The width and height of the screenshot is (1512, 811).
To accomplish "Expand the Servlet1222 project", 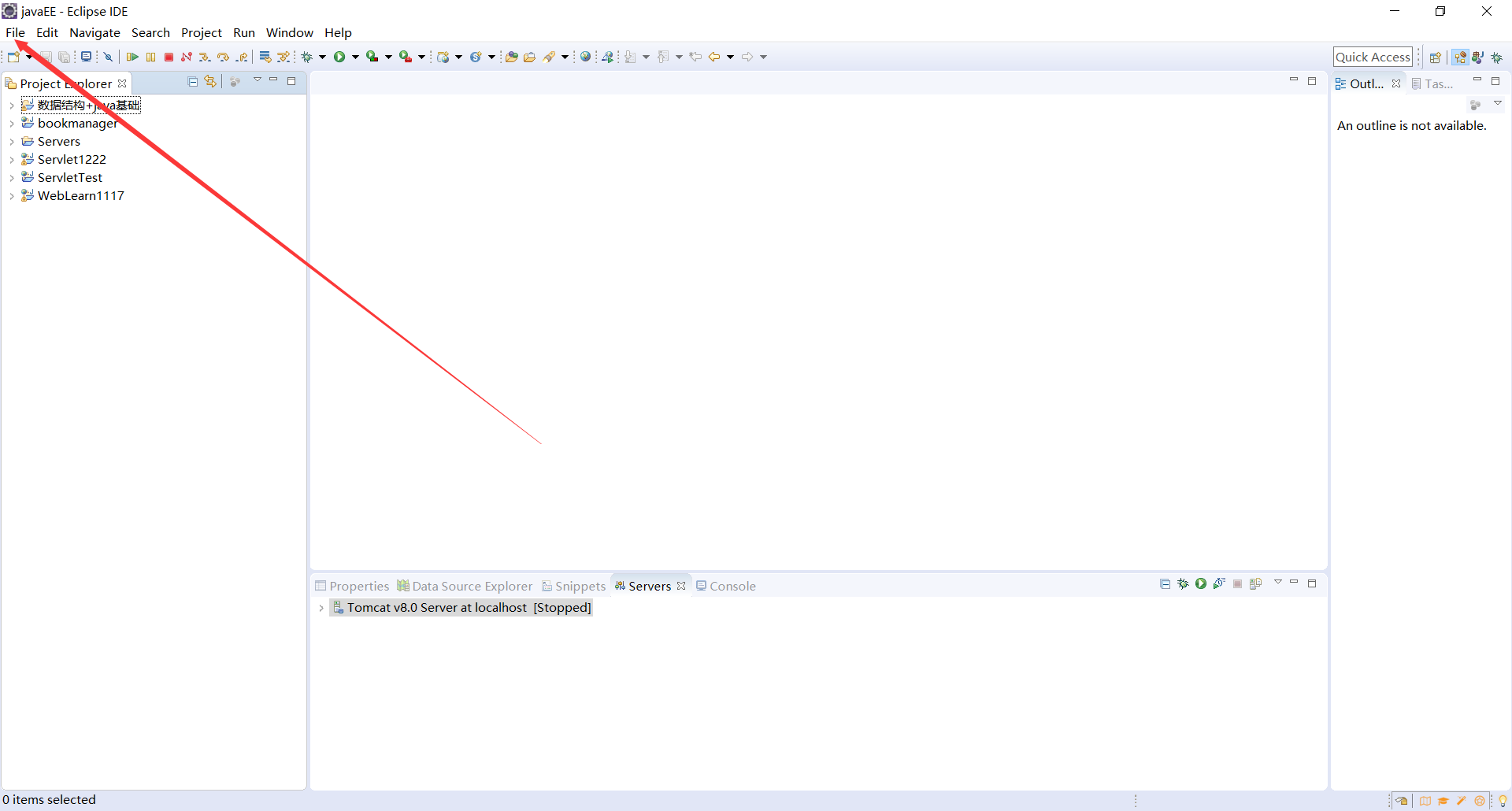I will [12, 160].
